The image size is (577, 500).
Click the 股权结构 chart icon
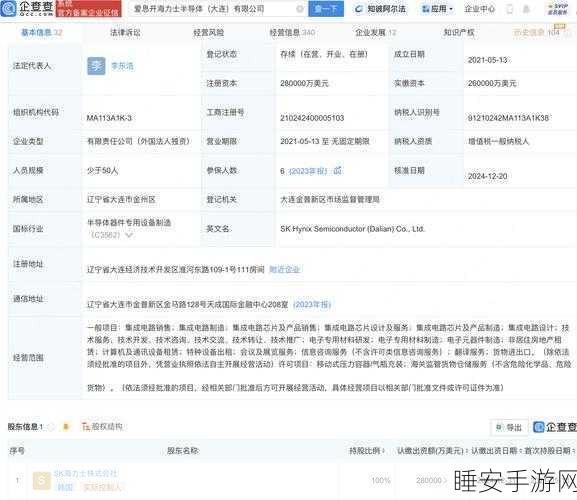click(x=86, y=426)
